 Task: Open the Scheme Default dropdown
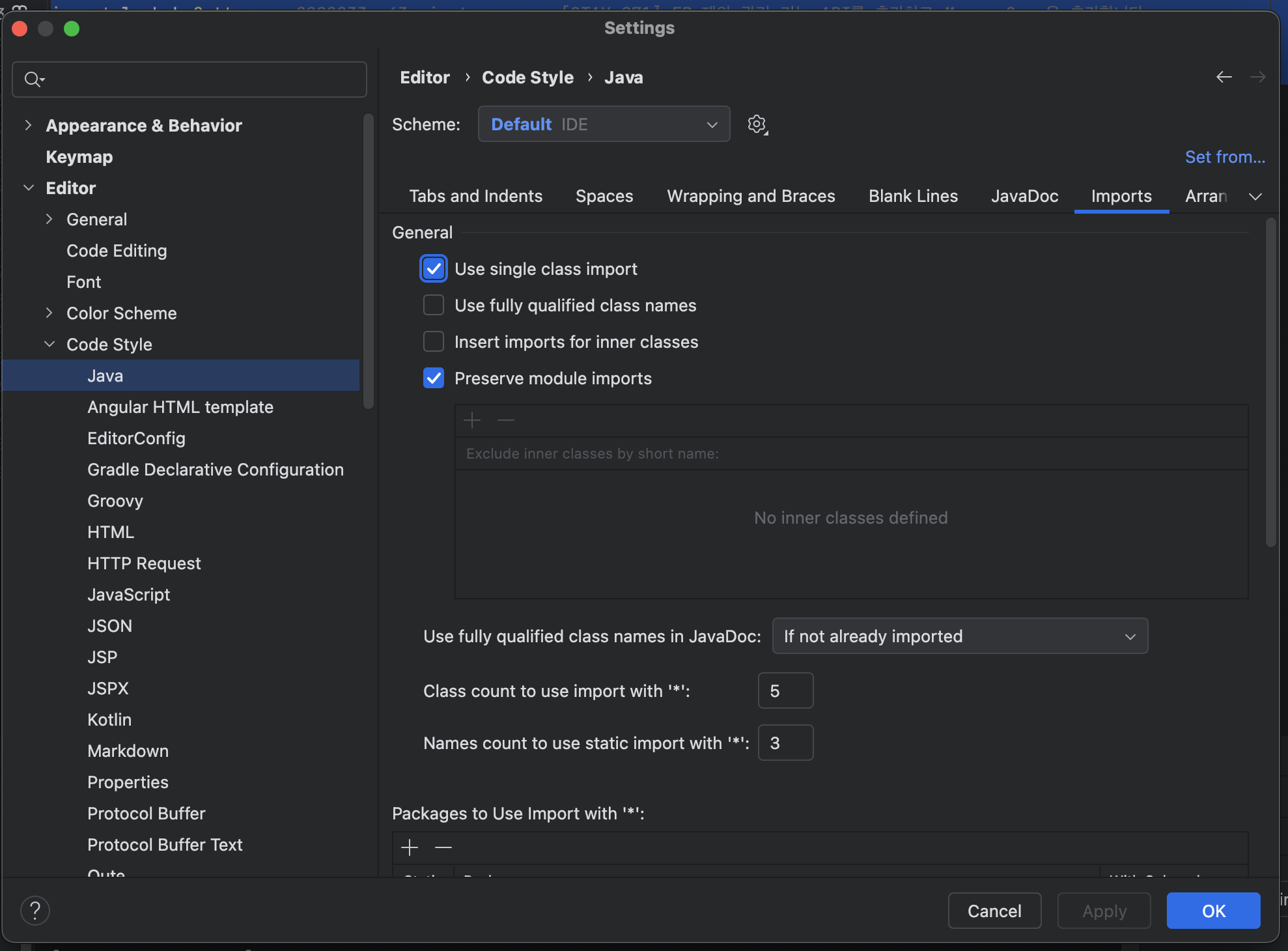(604, 124)
